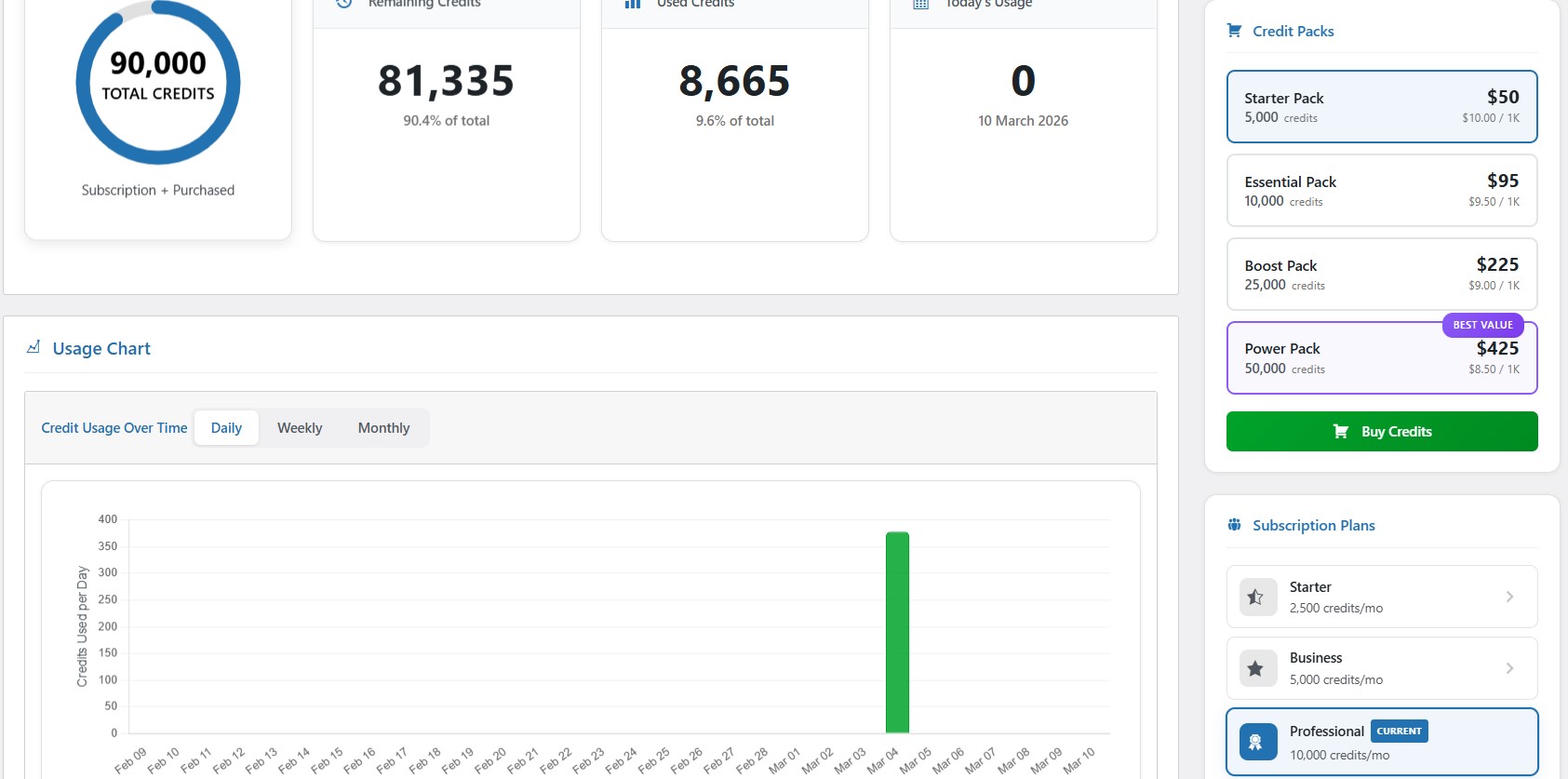The image size is (1568, 779).
Task: Click the green bar above Mar 04
Action: [897, 632]
